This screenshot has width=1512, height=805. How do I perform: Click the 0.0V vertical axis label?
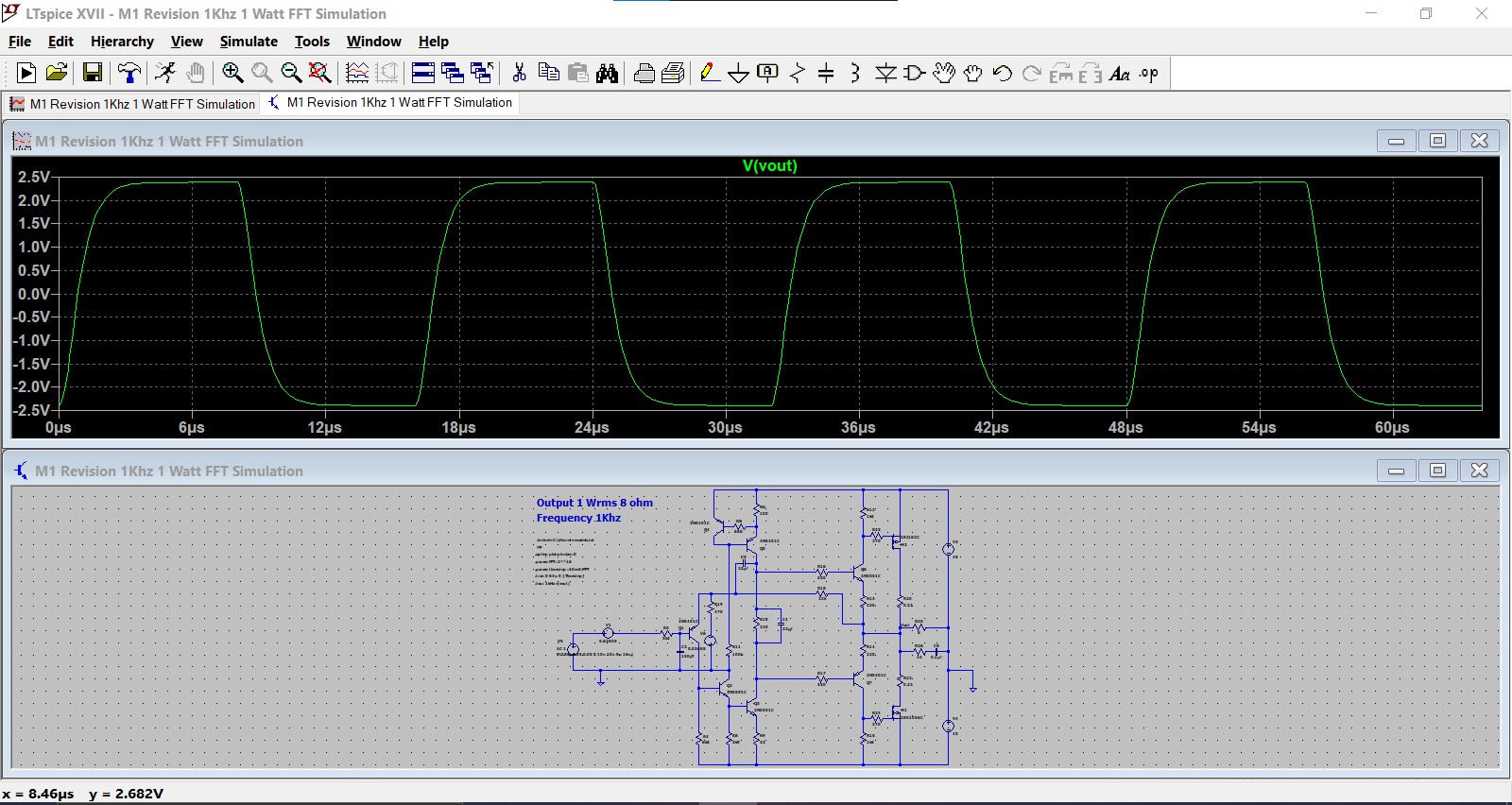(x=34, y=294)
